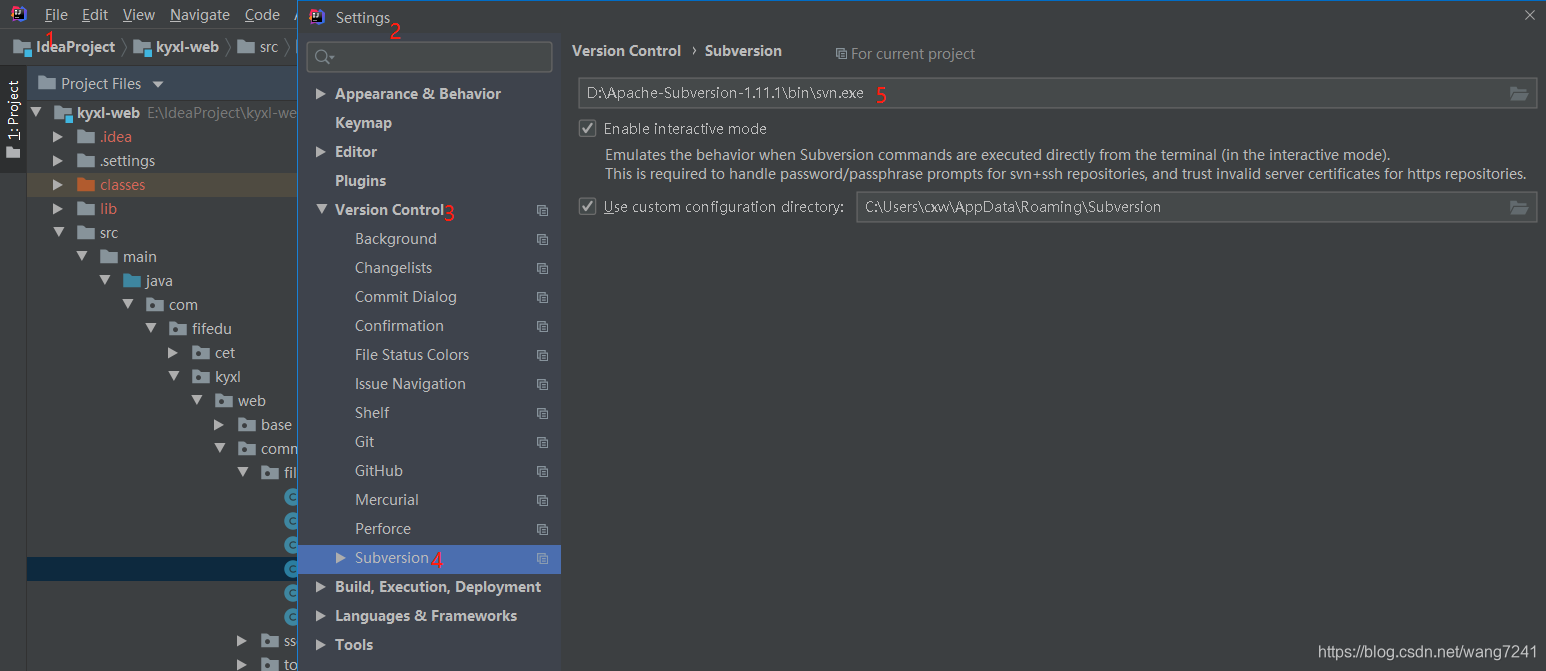Screen dimensions: 1546x671
Task: Collapse the main folder in project tree
Action: [x=82, y=257]
